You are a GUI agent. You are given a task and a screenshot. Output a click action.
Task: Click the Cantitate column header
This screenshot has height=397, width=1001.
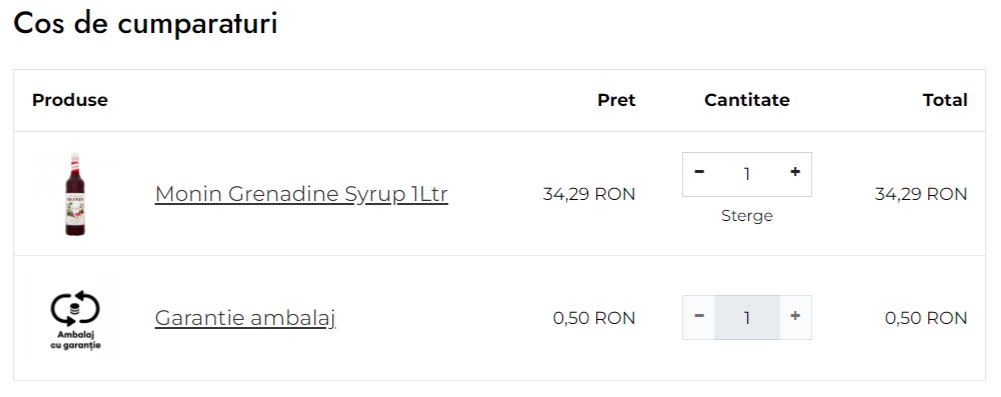click(747, 100)
